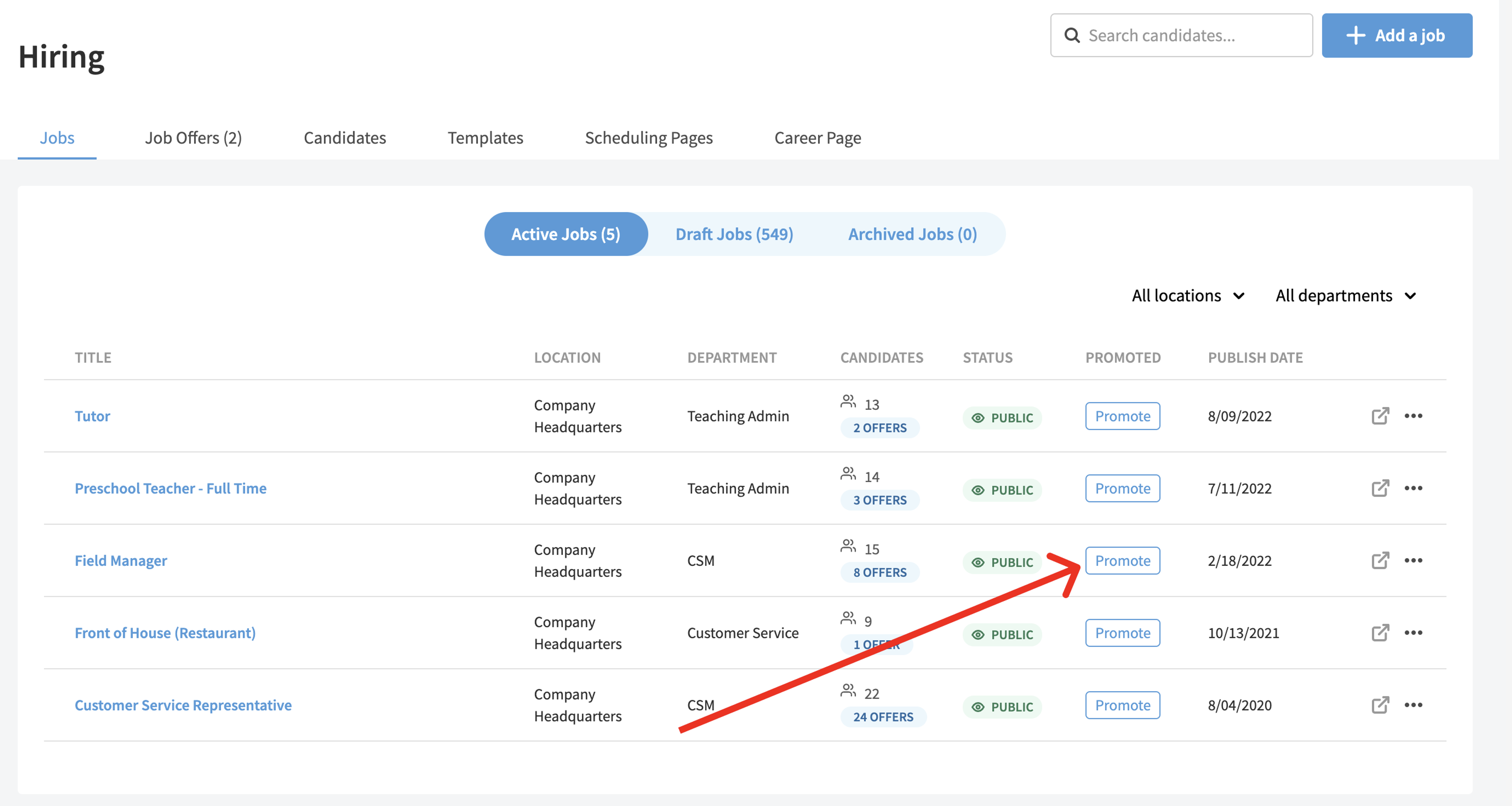Open three-dot menu for Customer Service Representative
Image resolution: width=1512 pixels, height=806 pixels.
point(1414,704)
